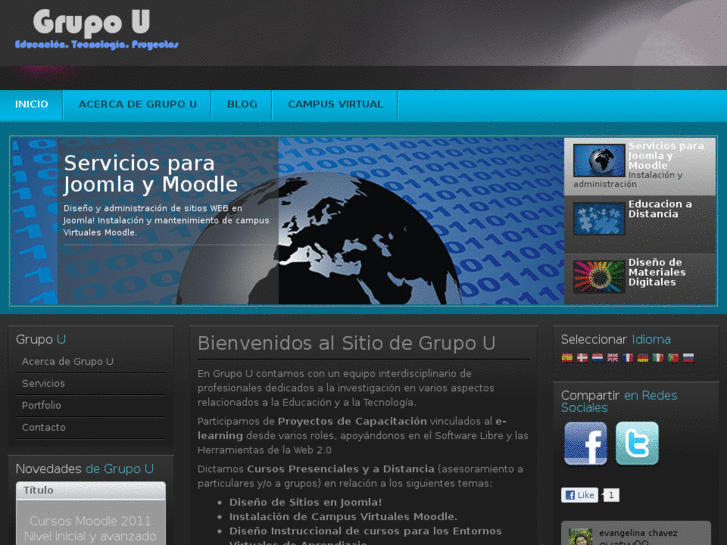Go to the INICIO tab
727x545 pixels.
[32, 104]
